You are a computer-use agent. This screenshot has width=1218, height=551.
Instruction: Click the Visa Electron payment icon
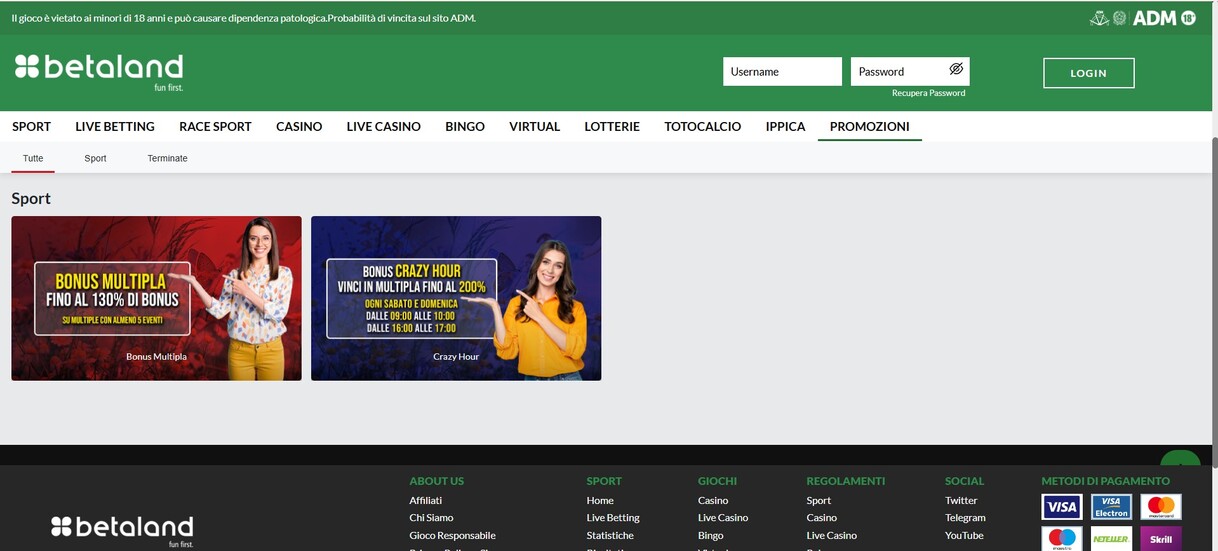1111,507
